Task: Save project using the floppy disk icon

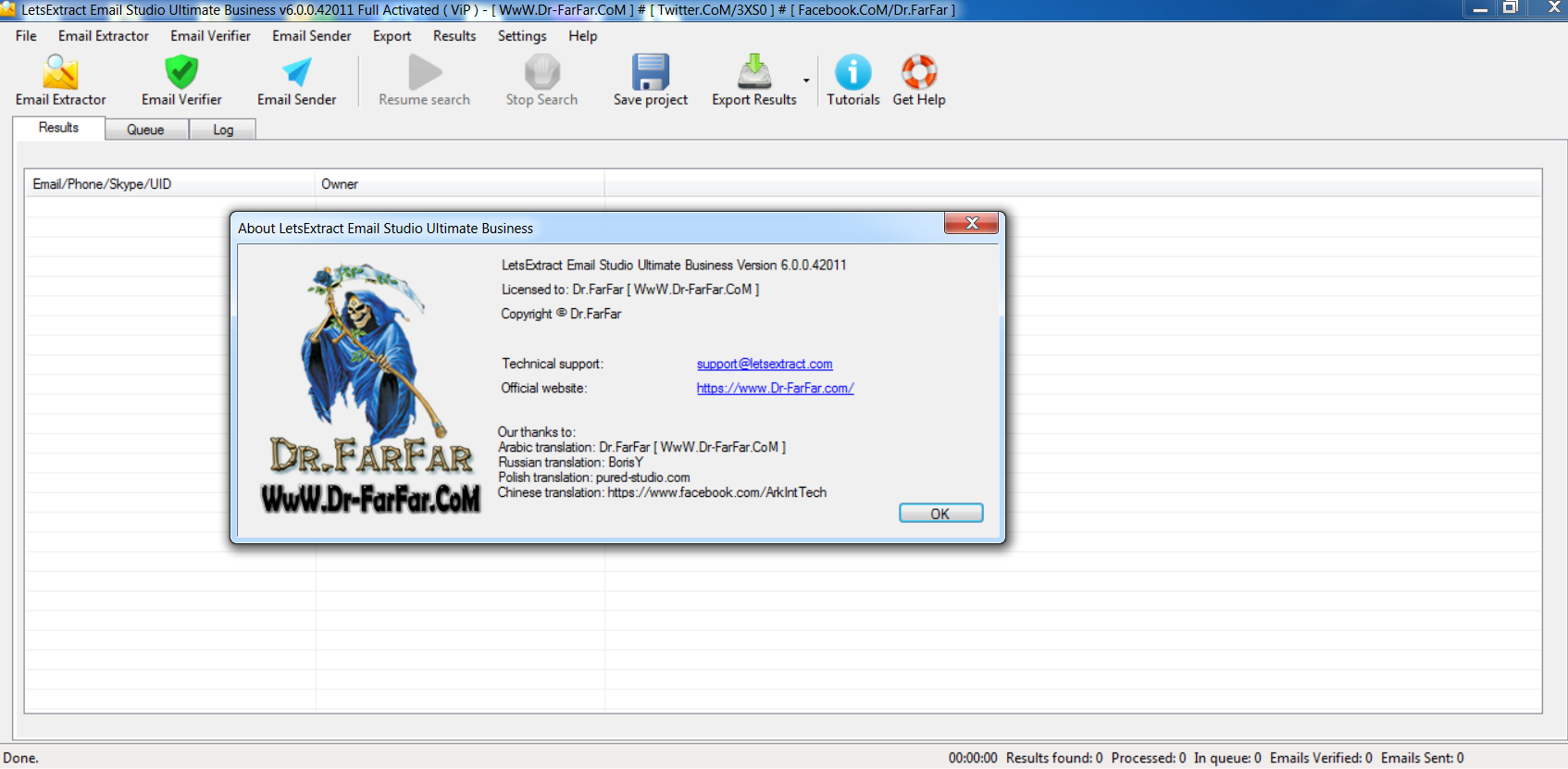Action: pos(650,72)
